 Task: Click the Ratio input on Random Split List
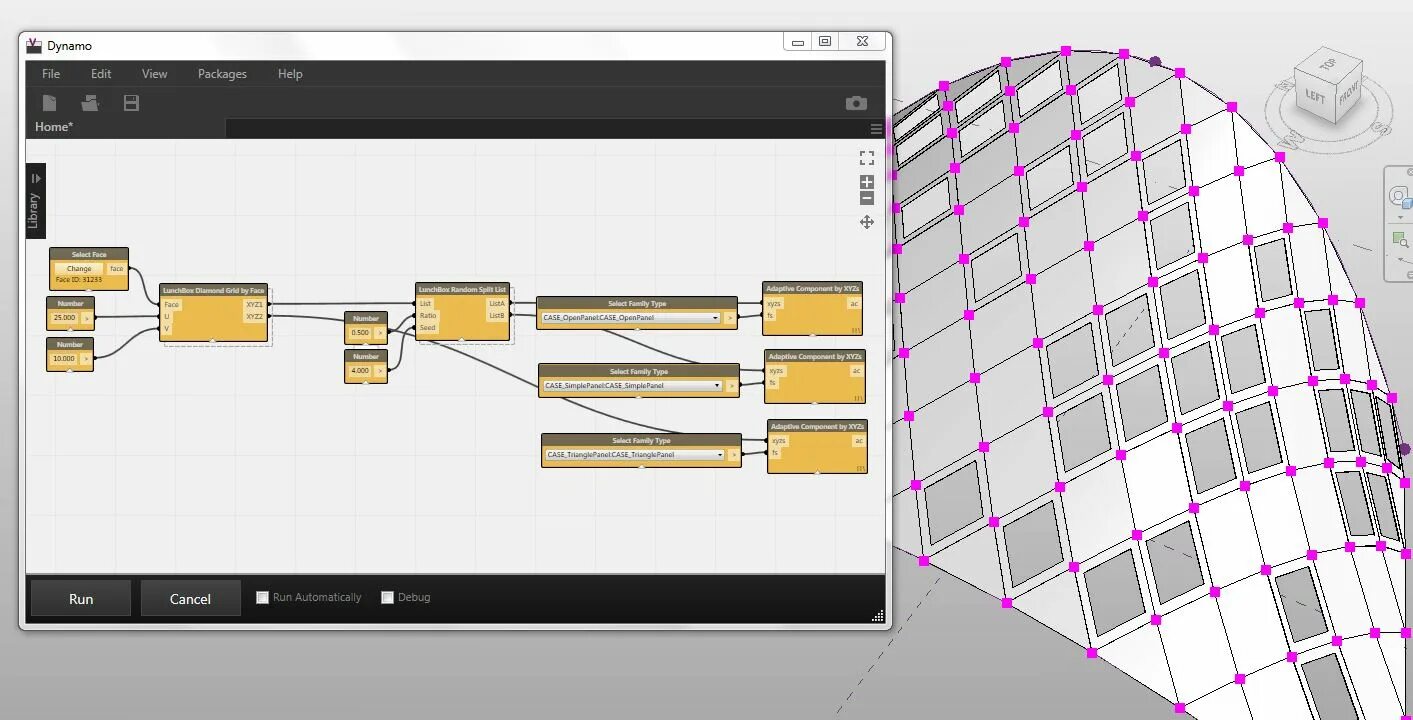[x=428, y=315]
